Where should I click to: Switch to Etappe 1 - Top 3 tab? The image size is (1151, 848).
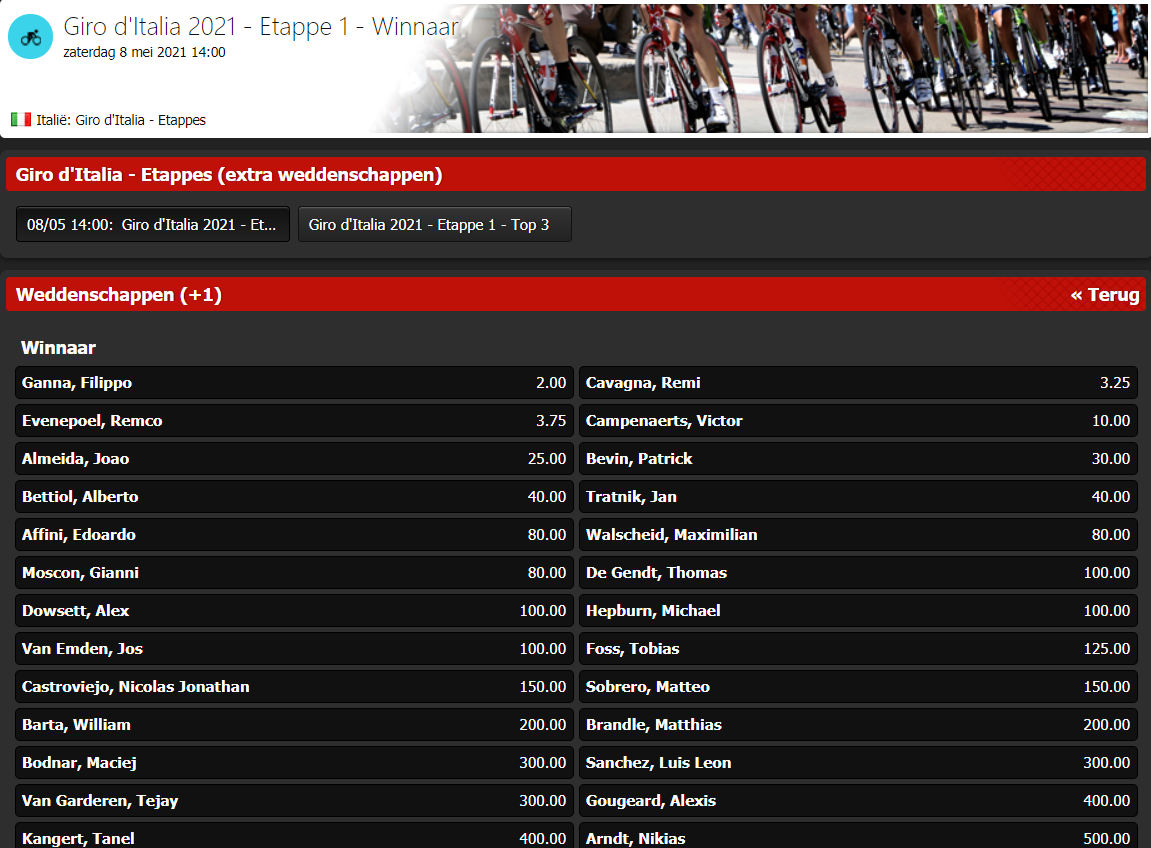point(434,225)
